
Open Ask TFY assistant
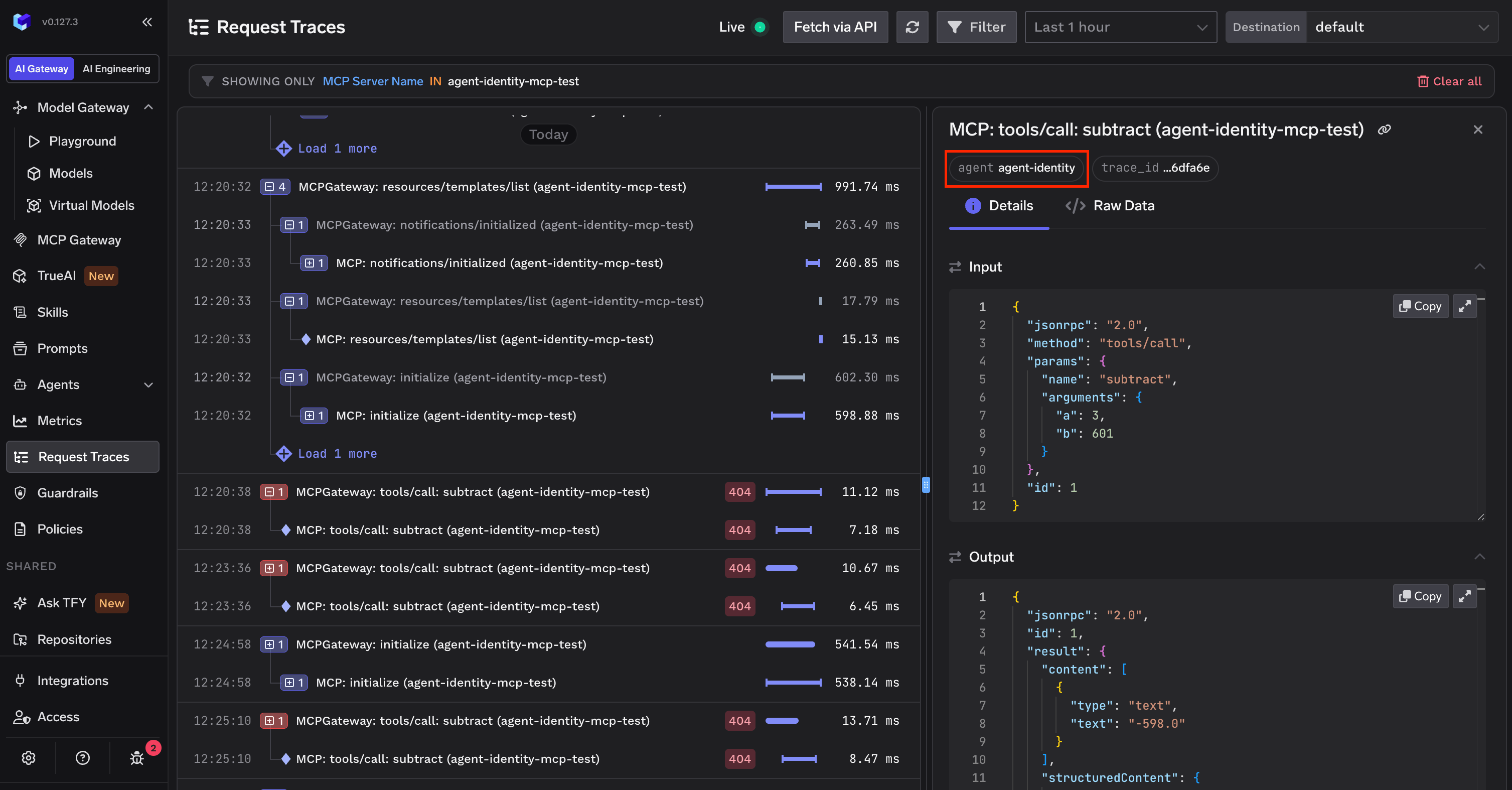pos(62,603)
